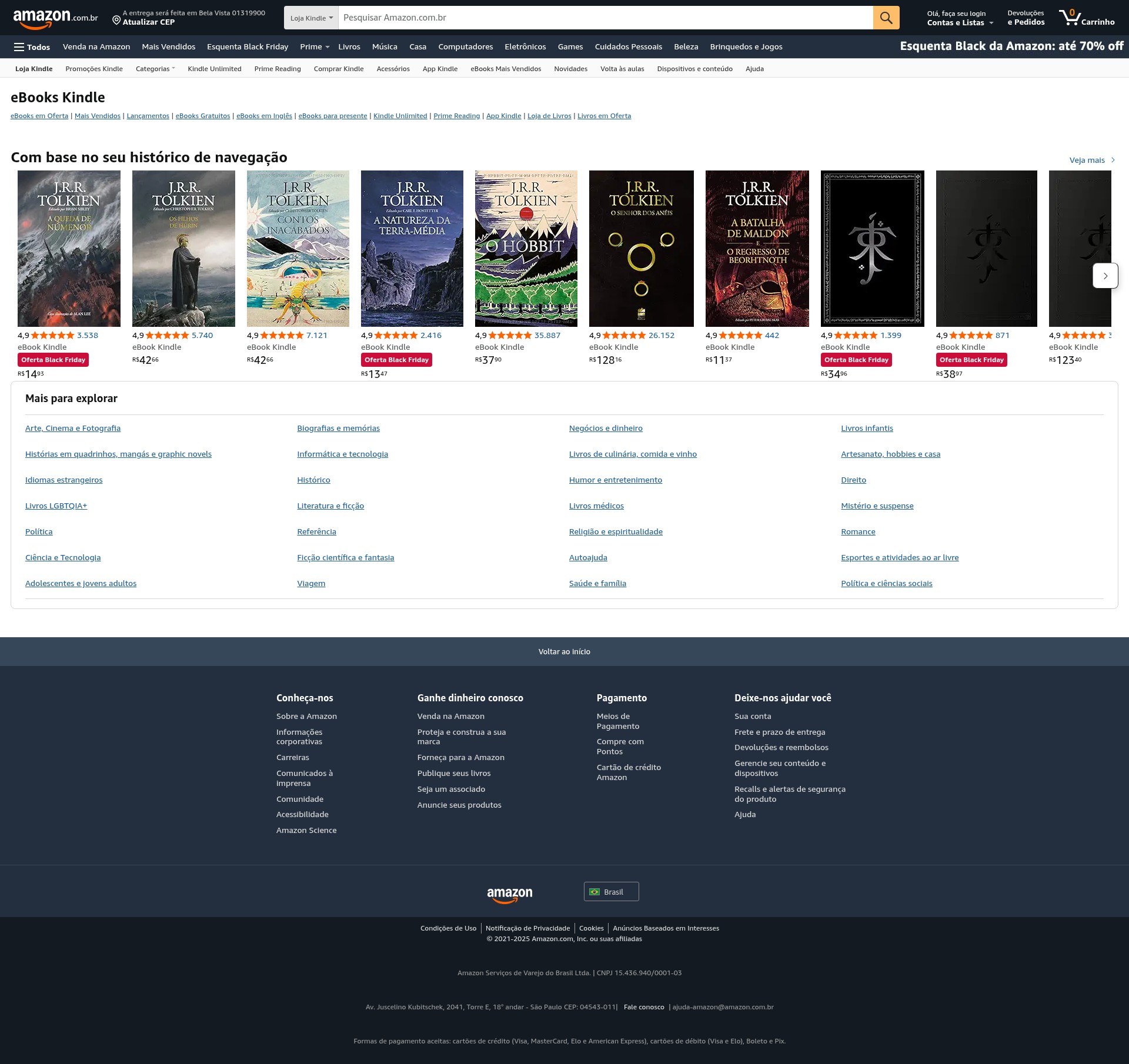Open O Senhor dos Anéis cover
Screen dimensions: 1129x1064
[642, 249]
